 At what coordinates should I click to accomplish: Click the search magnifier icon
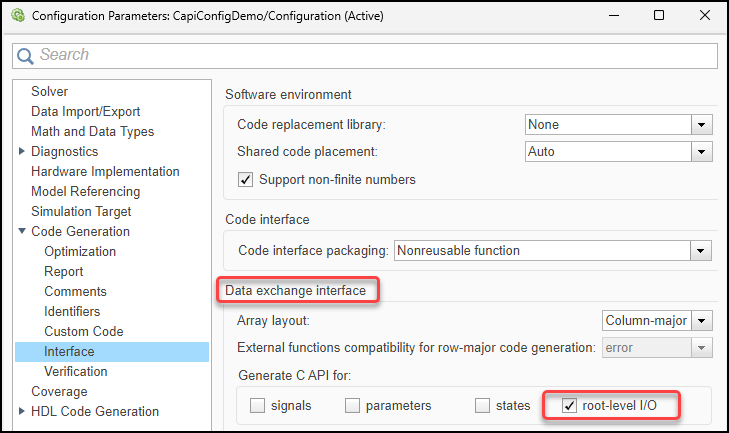tap(25, 55)
